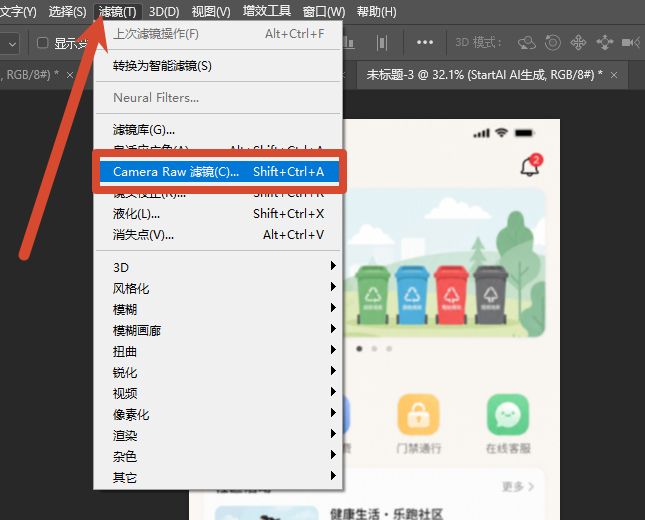Close the RGB/8#) document tab
The height and width of the screenshot is (520, 645).
click(x=70, y=75)
